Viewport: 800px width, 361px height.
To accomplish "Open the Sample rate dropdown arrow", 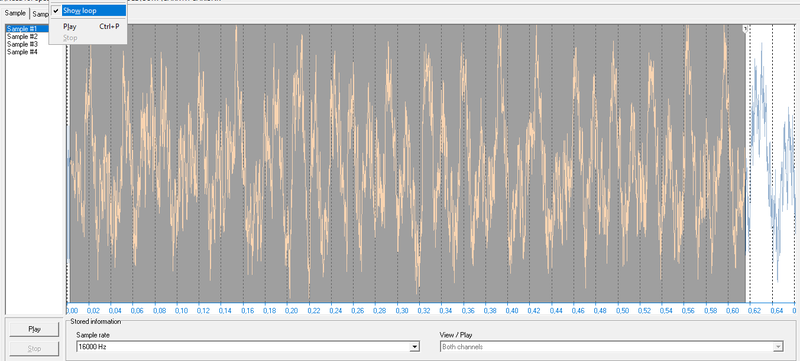I will pos(415,347).
